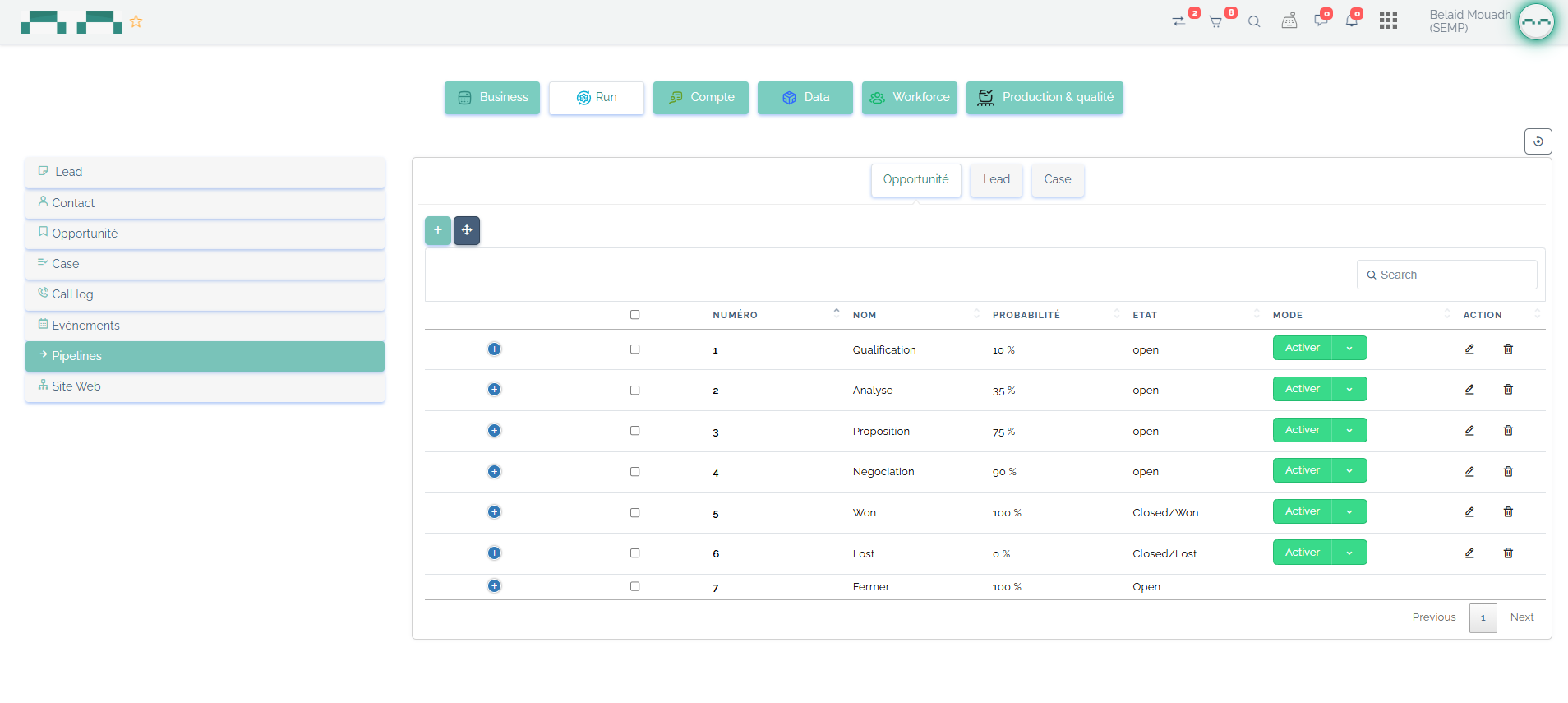
Task: Edit the Won stage with the pencil icon
Action: (1469, 512)
